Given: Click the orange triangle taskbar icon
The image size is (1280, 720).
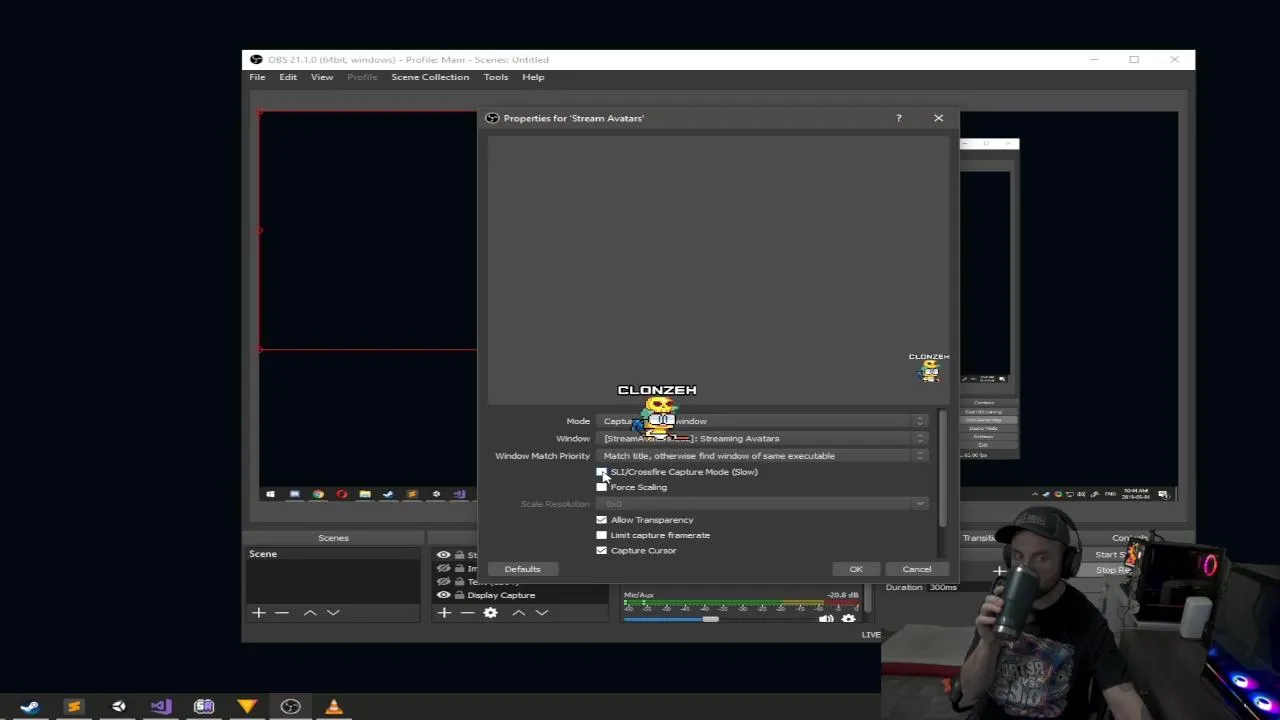Looking at the screenshot, I should pos(247,707).
